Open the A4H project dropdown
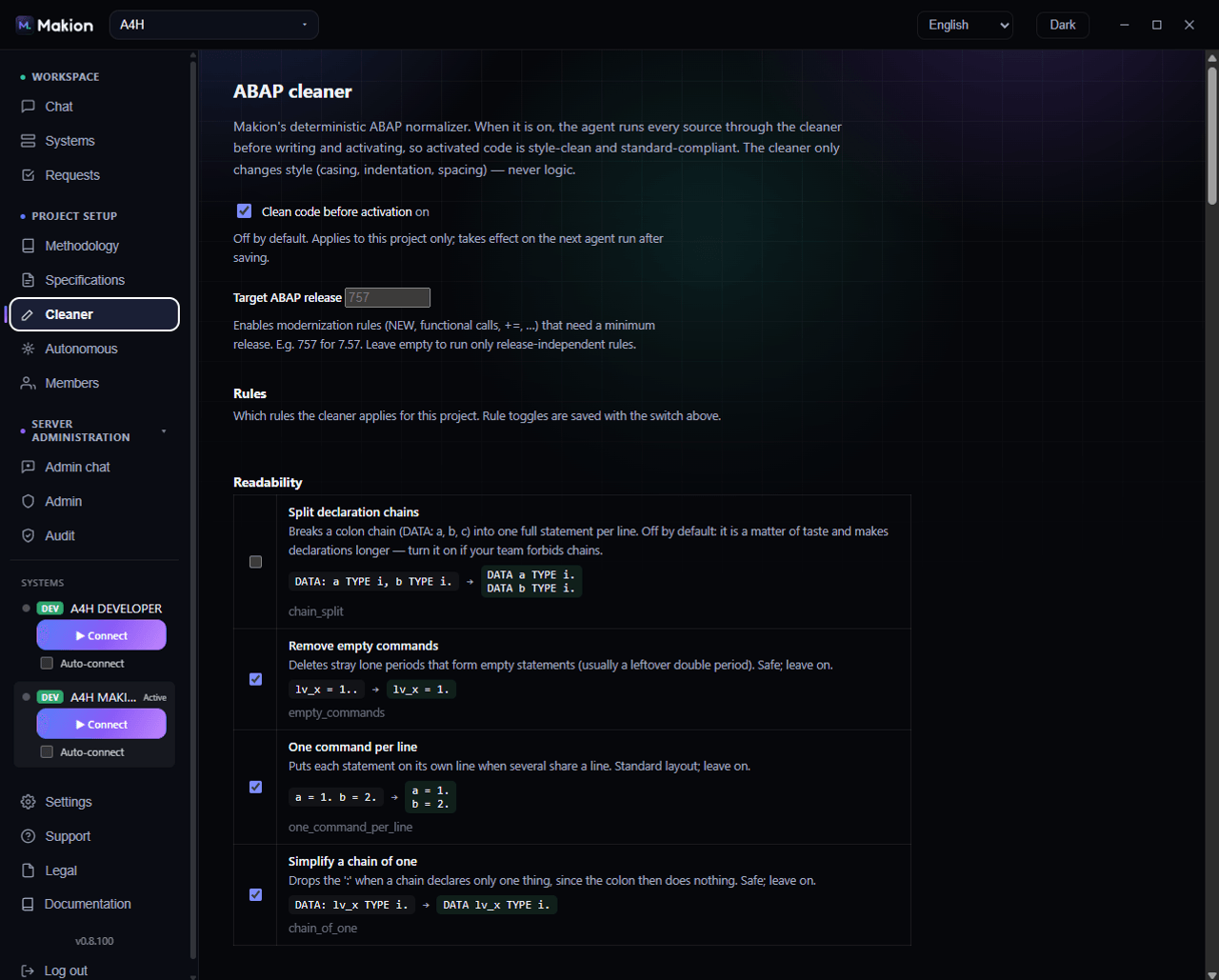This screenshot has width=1219, height=980. (214, 25)
